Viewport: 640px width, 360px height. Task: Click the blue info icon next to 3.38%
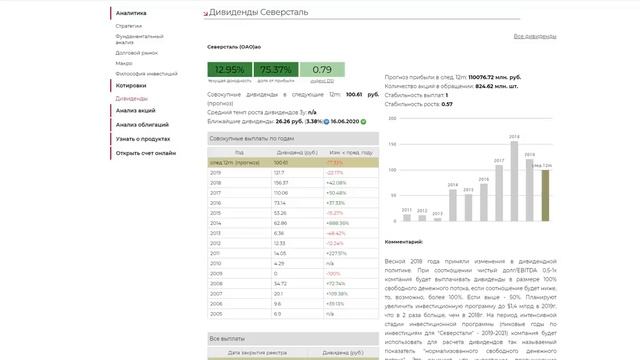[326, 122]
